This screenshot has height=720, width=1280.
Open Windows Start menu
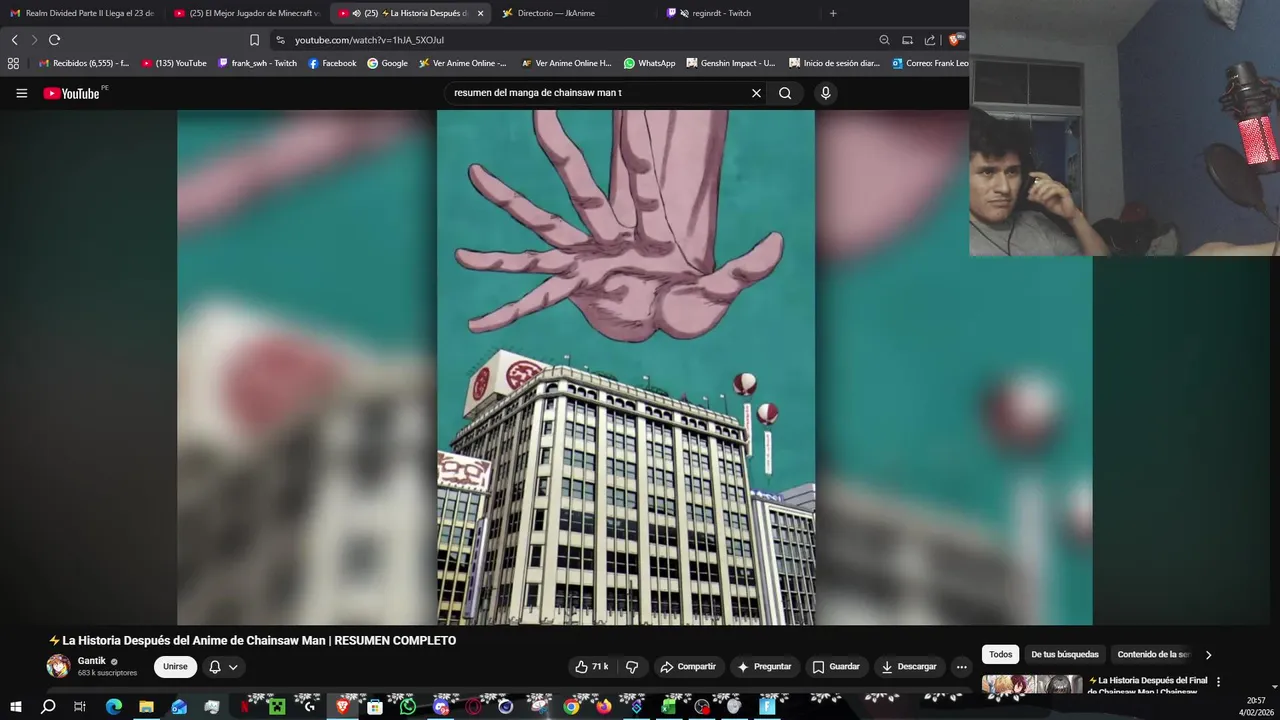point(15,706)
